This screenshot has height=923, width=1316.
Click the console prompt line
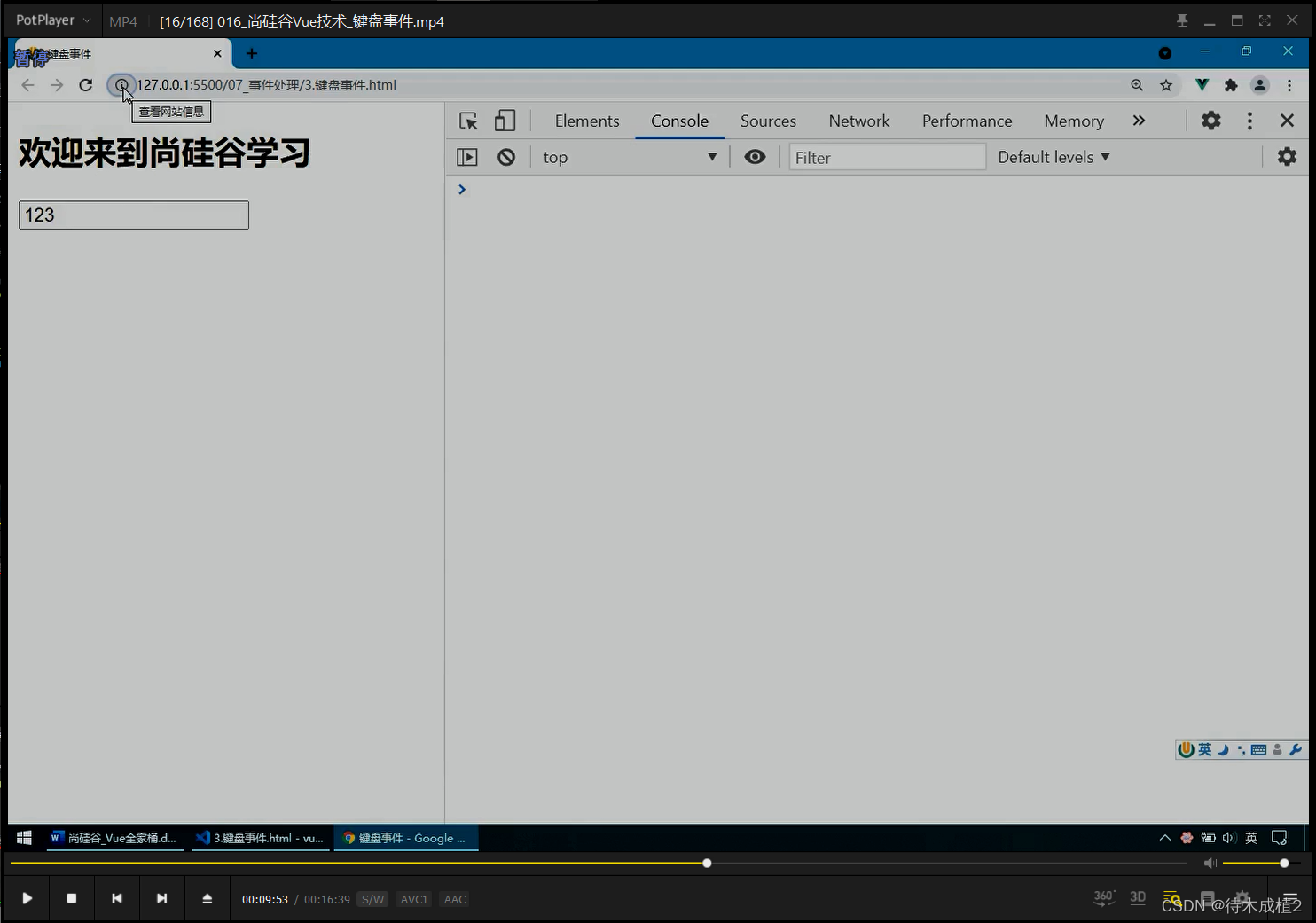878,189
